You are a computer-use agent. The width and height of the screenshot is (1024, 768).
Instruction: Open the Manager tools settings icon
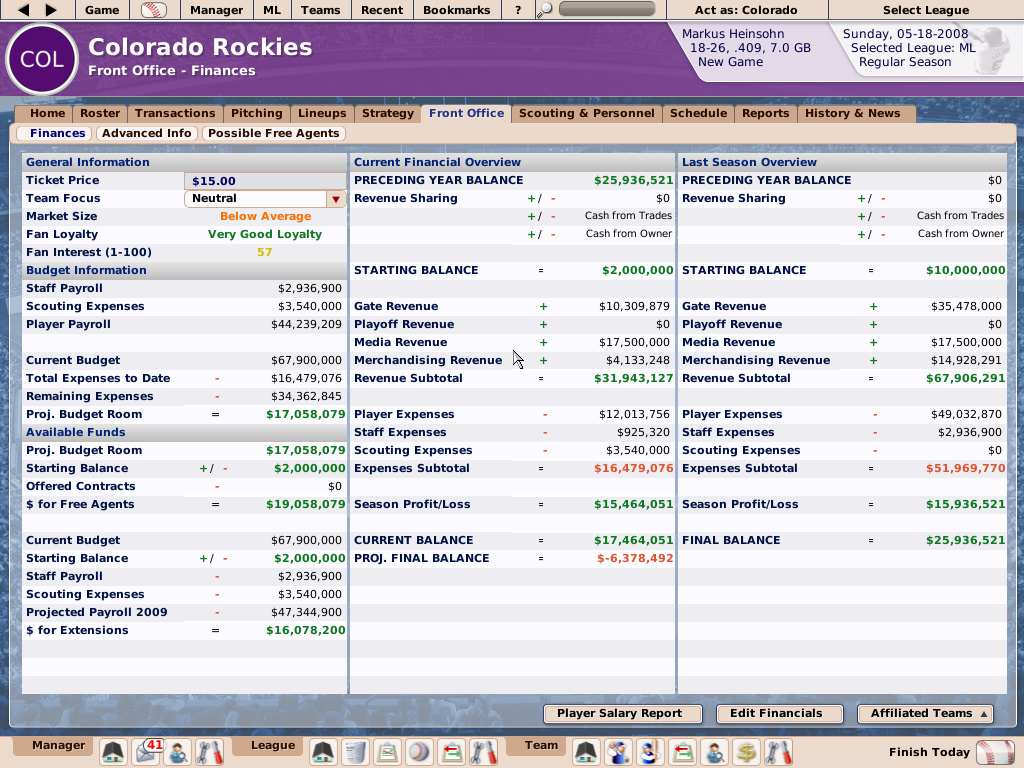click(x=209, y=752)
